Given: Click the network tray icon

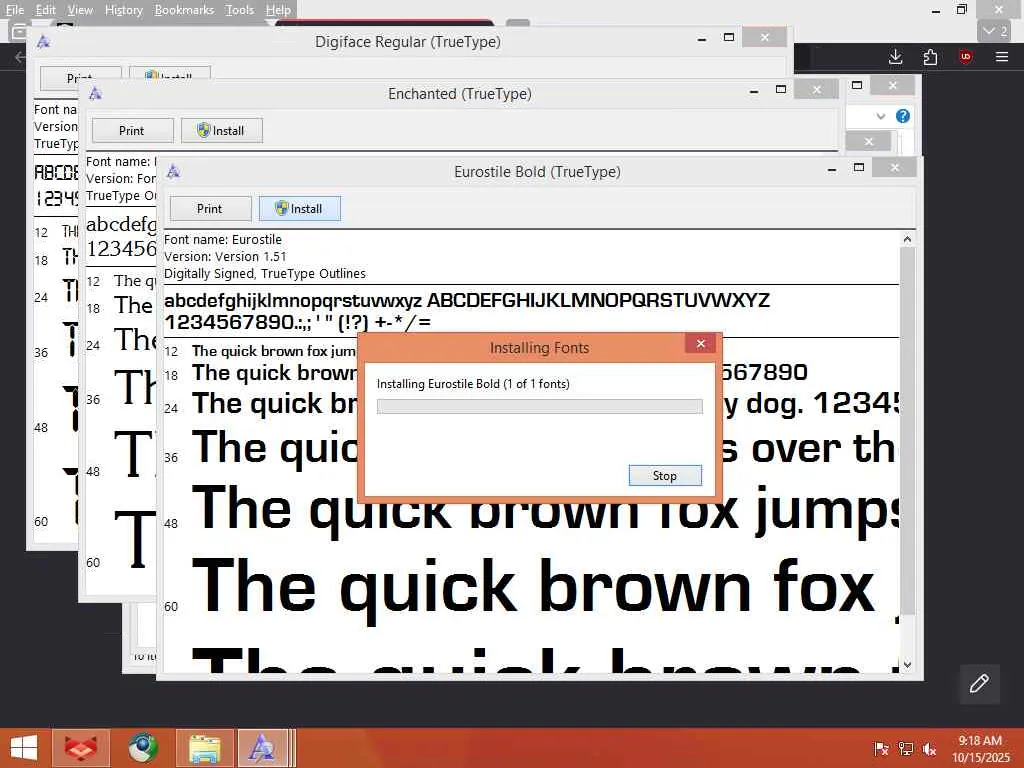Looking at the screenshot, I should (905, 749).
